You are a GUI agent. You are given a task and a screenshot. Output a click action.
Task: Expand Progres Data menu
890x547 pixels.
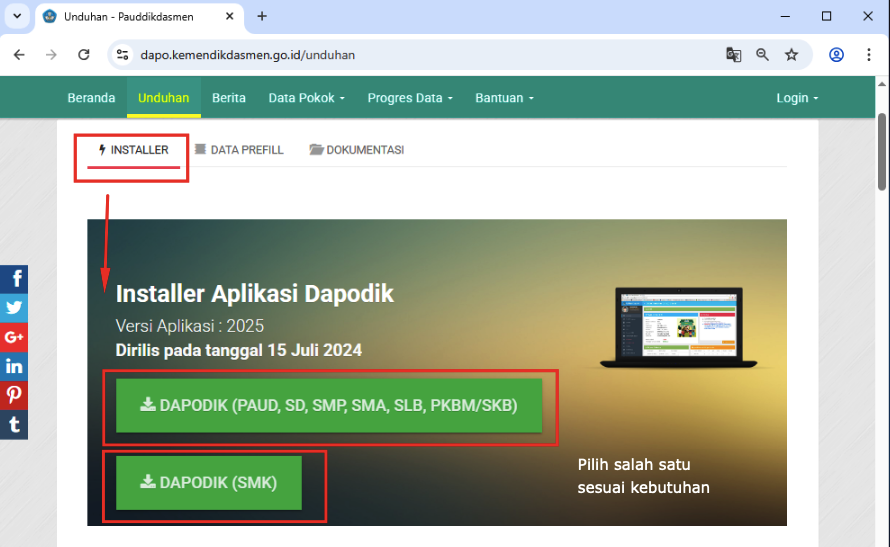point(410,98)
